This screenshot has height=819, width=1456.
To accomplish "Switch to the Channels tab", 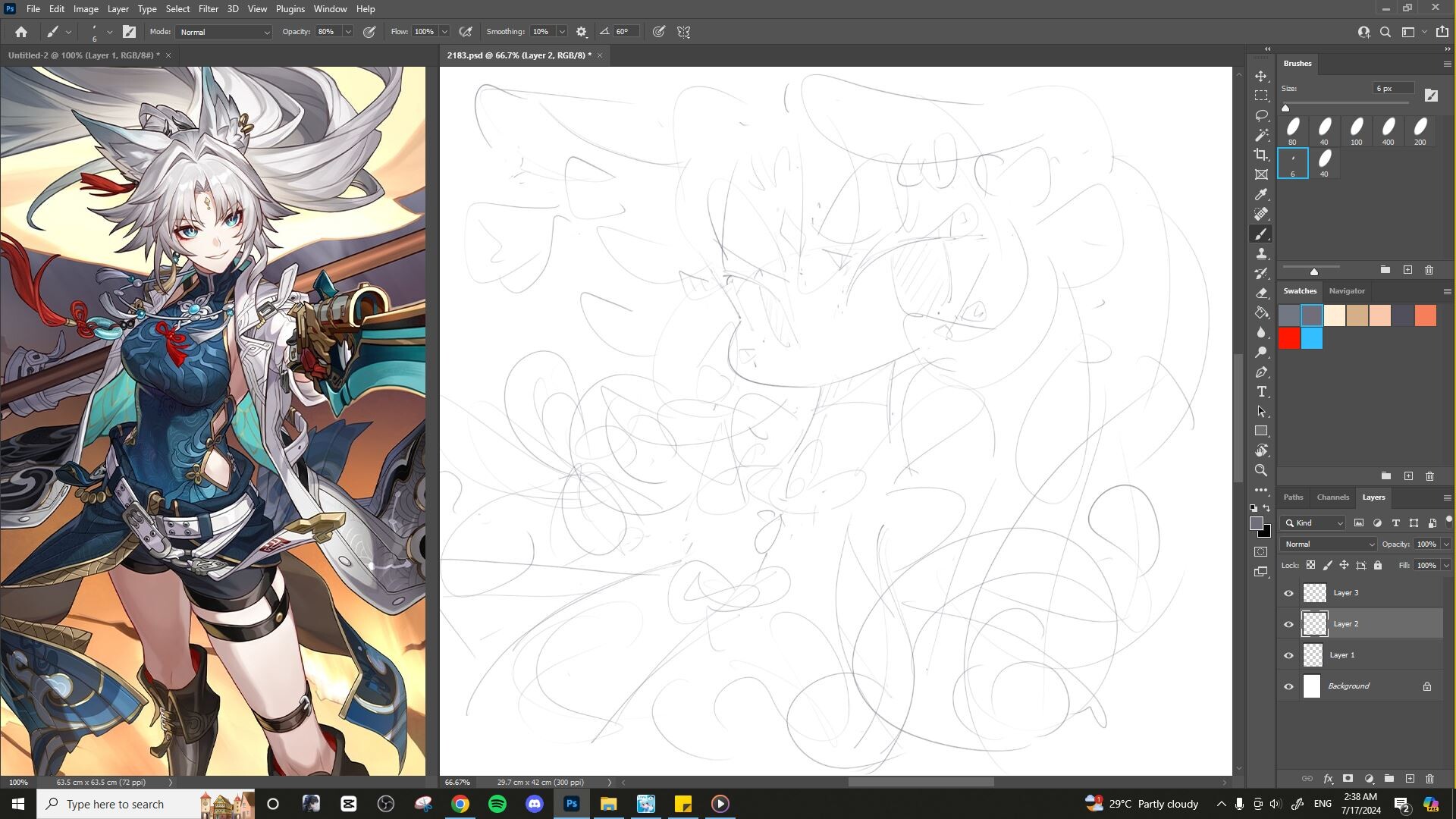I will pyautogui.click(x=1332, y=497).
